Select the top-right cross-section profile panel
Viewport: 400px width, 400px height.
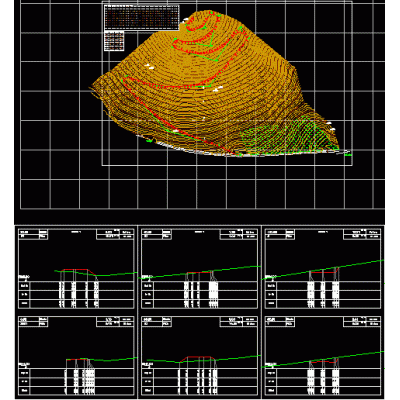323,269
